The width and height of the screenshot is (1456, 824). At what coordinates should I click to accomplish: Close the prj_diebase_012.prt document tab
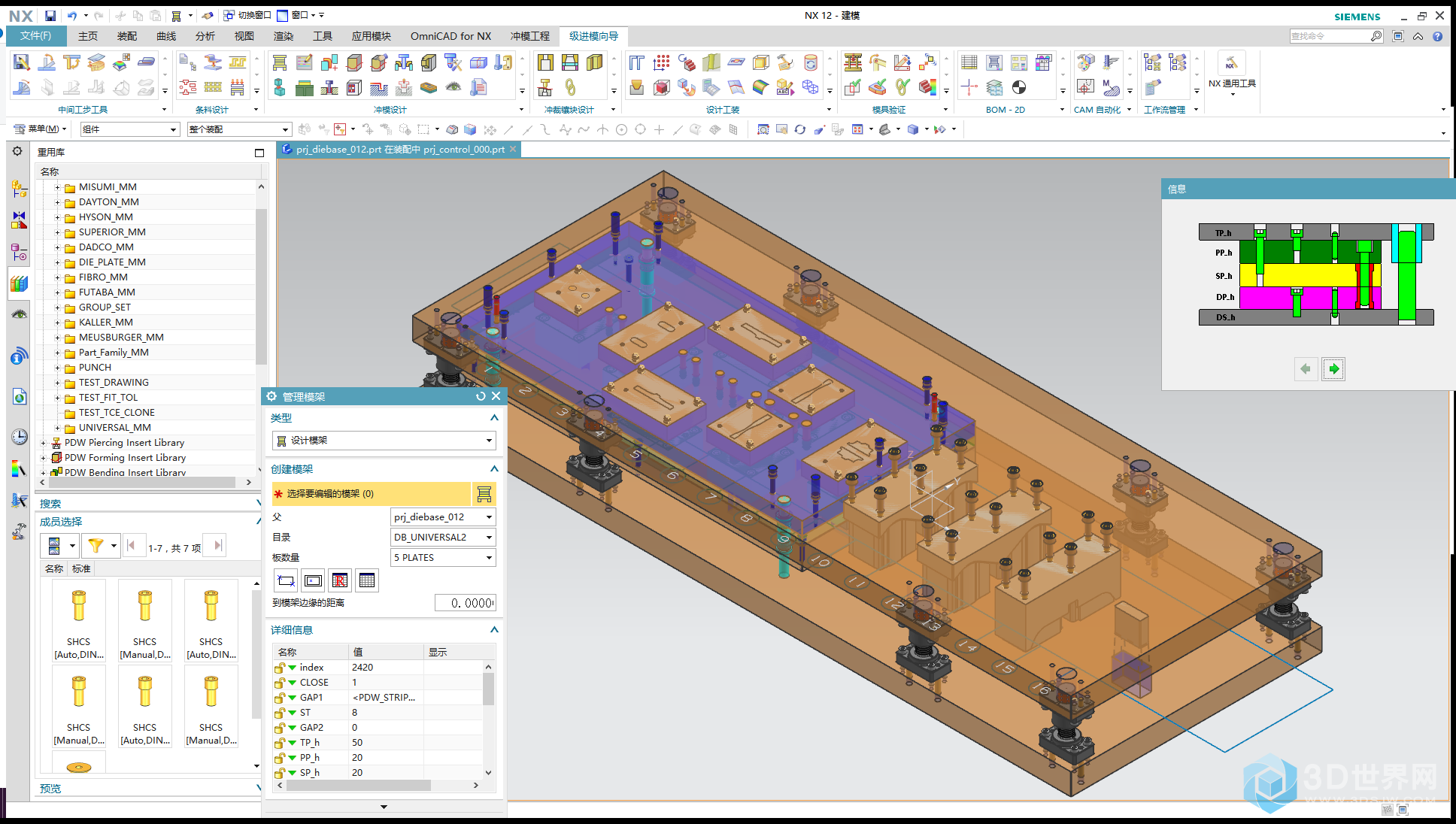click(514, 150)
